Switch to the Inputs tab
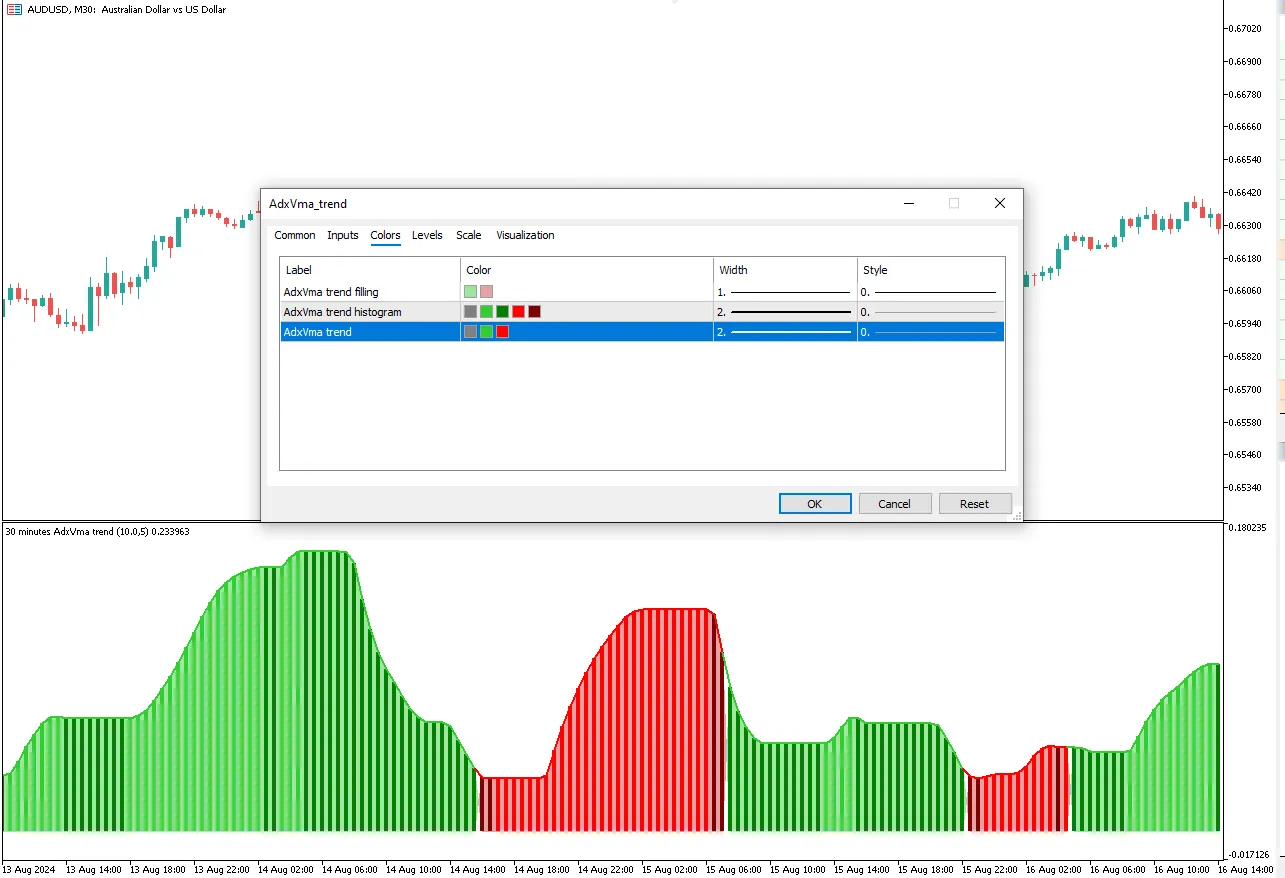1285x878 pixels. coord(343,235)
